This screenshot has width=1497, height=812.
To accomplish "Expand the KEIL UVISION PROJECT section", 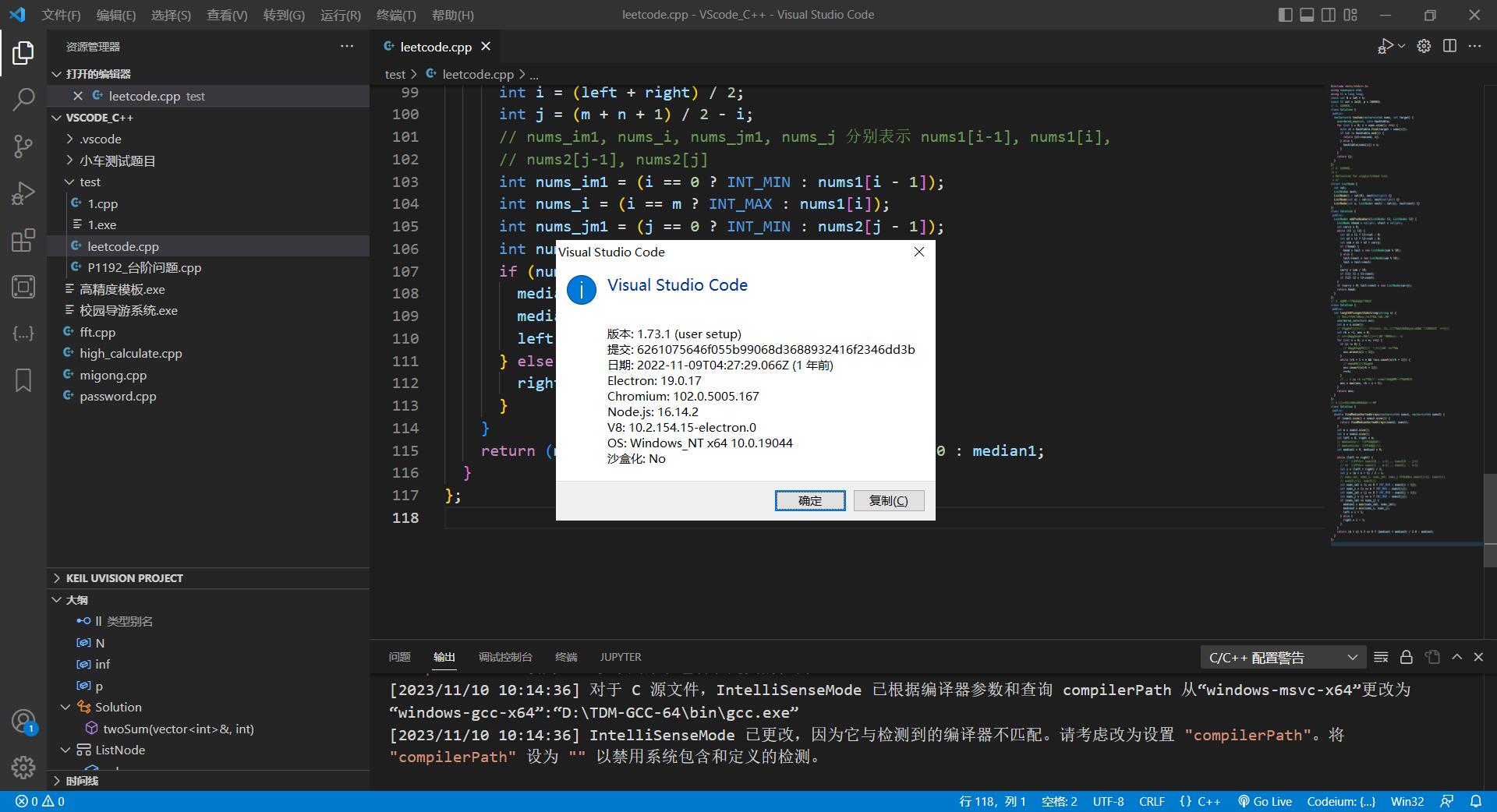I will (x=125, y=578).
